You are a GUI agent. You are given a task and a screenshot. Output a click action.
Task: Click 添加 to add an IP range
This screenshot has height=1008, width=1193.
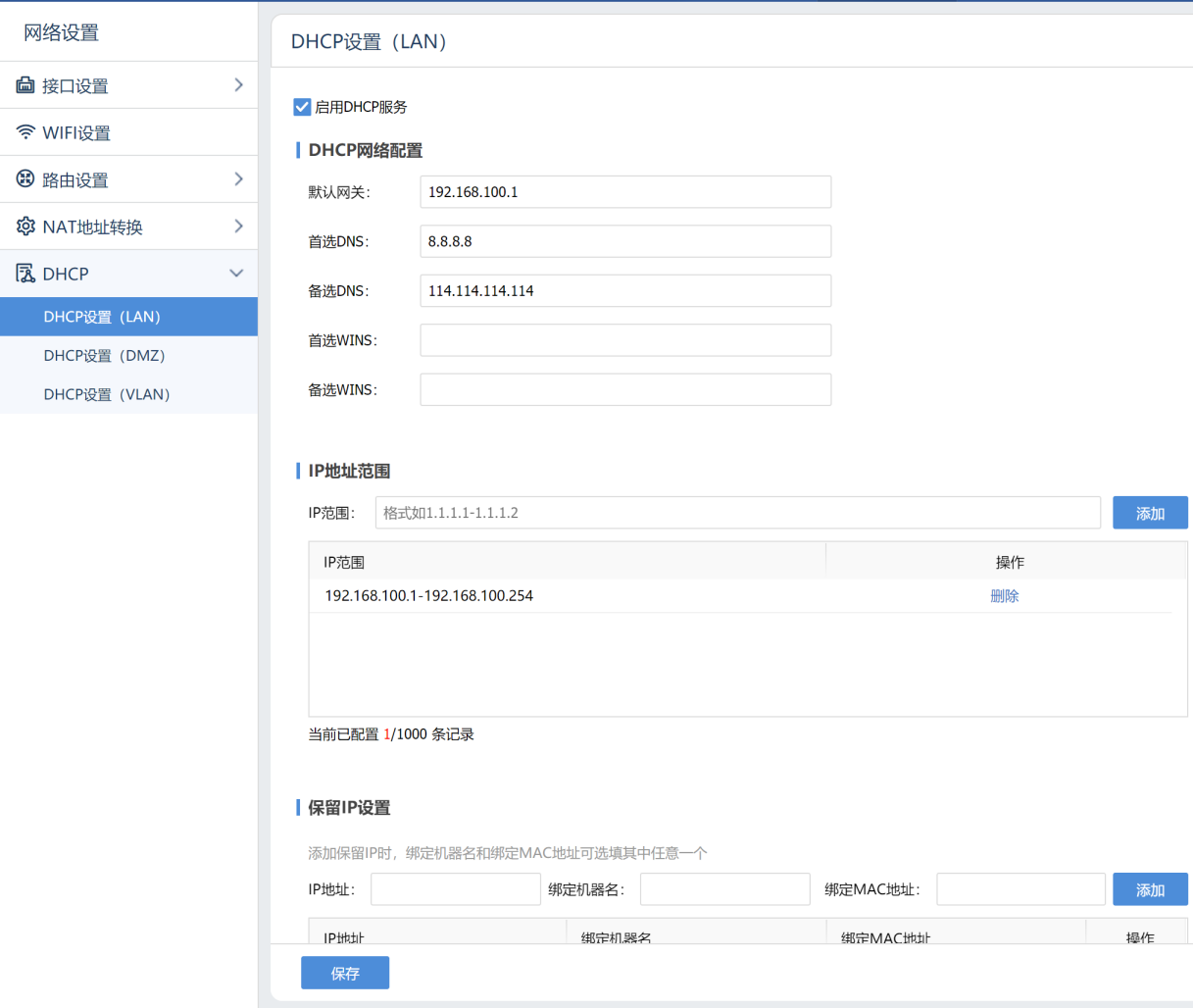point(1149,512)
